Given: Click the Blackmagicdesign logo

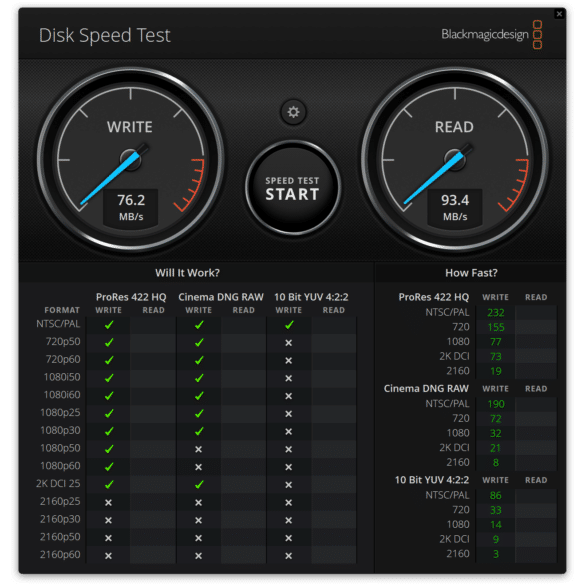Looking at the screenshot, I should click(492, 34).
